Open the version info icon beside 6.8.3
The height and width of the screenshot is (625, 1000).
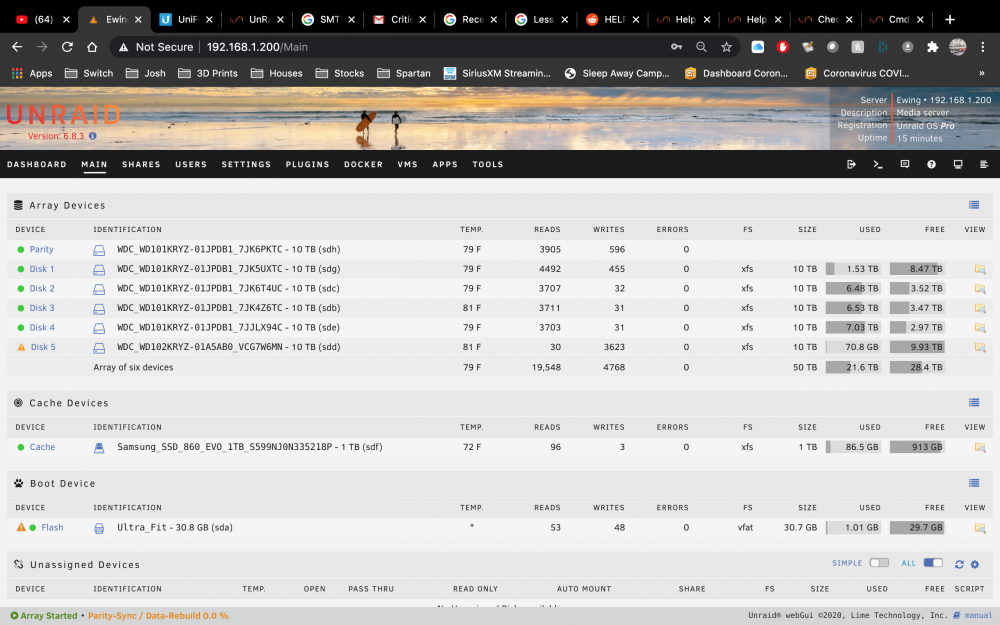click(x=92, y=136)
